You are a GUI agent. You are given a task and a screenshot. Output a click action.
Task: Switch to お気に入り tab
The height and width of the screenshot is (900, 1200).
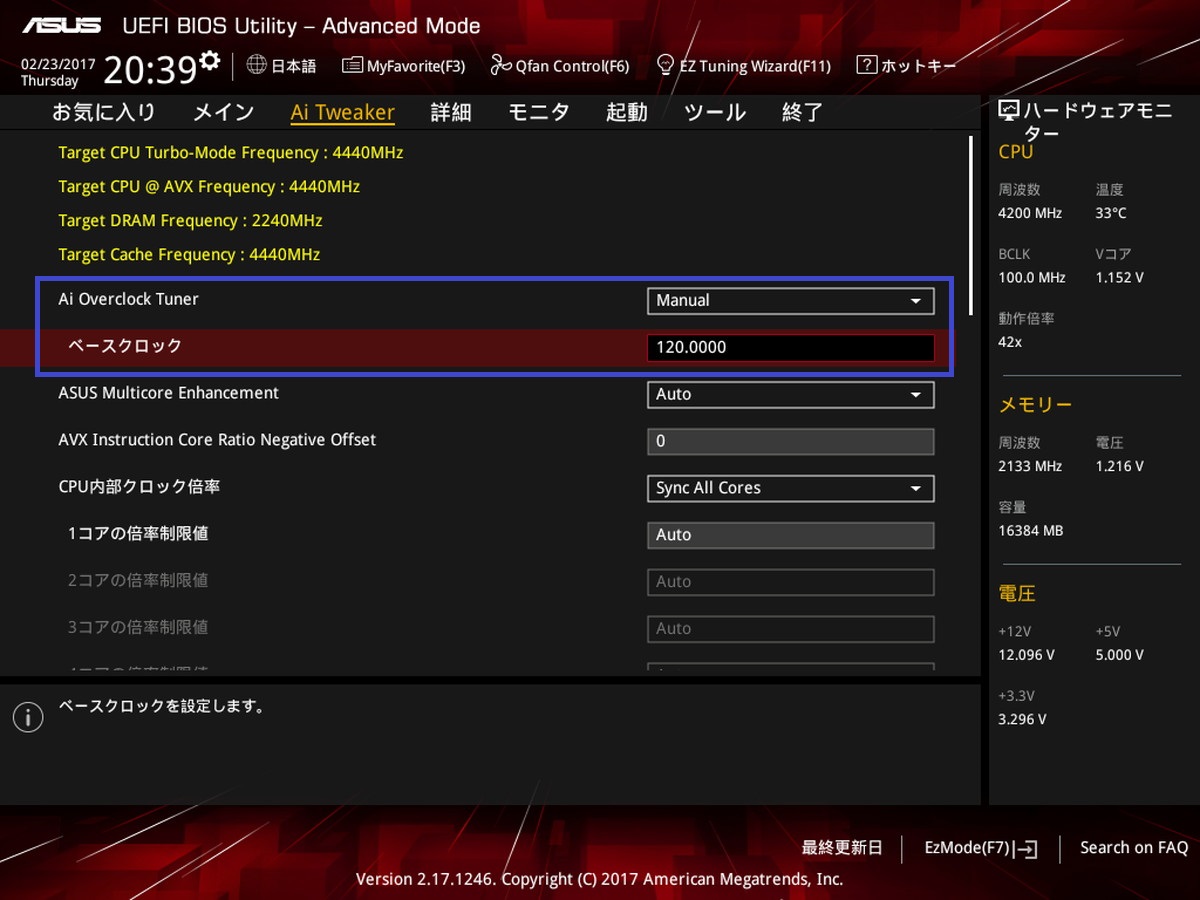[x=104, y=112]
